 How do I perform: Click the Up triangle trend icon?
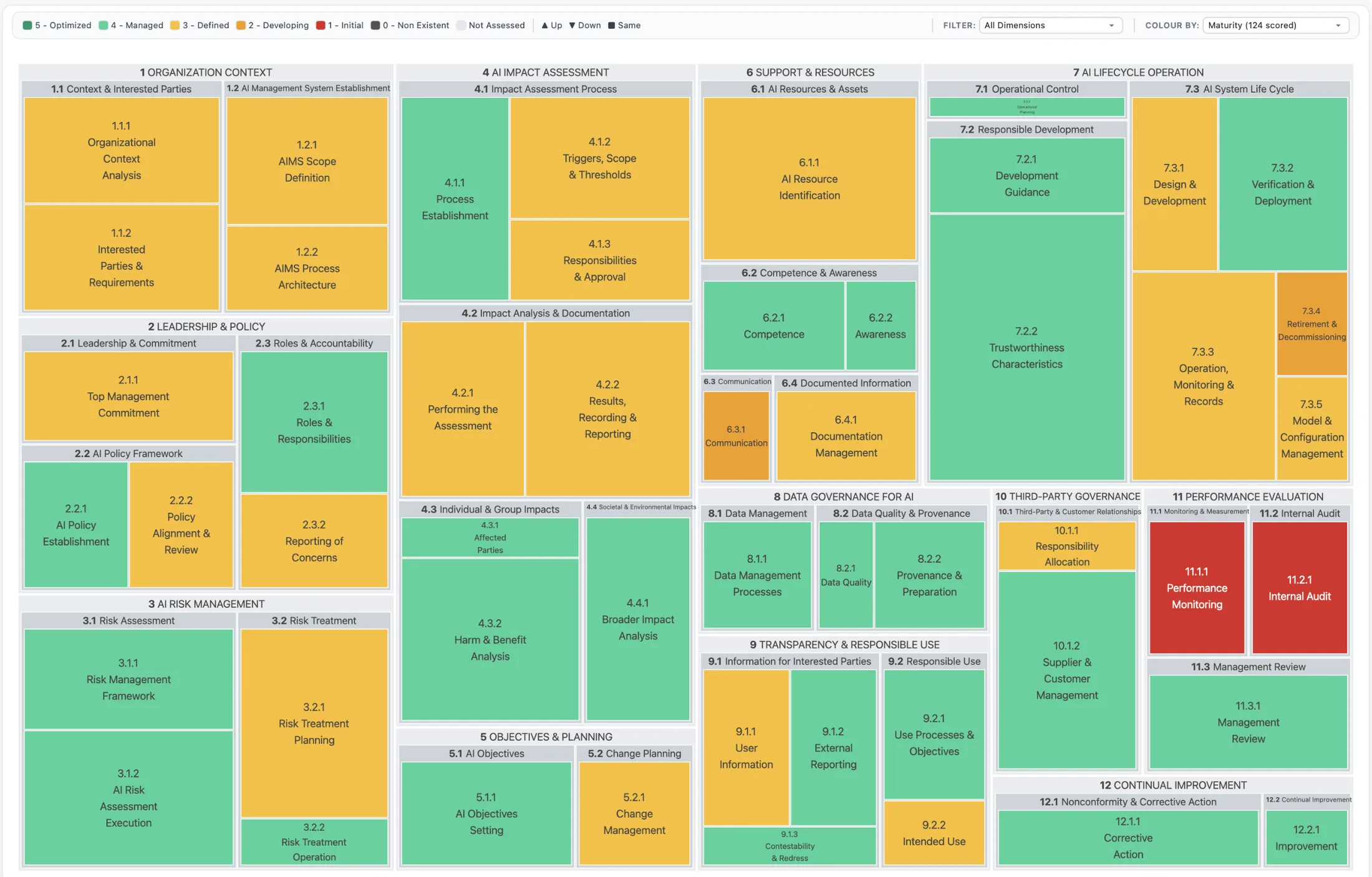pos(544,26)
